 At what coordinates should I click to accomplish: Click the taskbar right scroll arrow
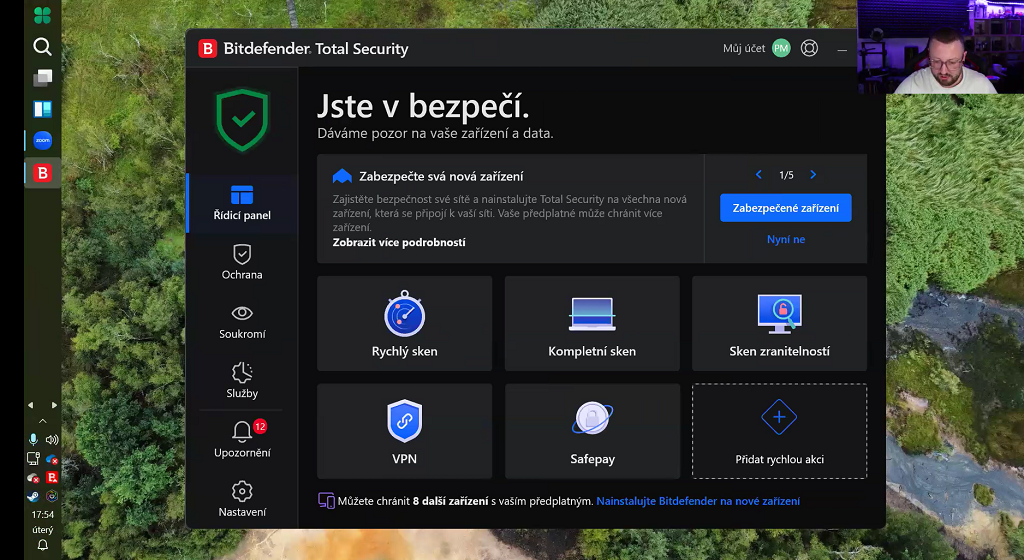pos(54,405)
